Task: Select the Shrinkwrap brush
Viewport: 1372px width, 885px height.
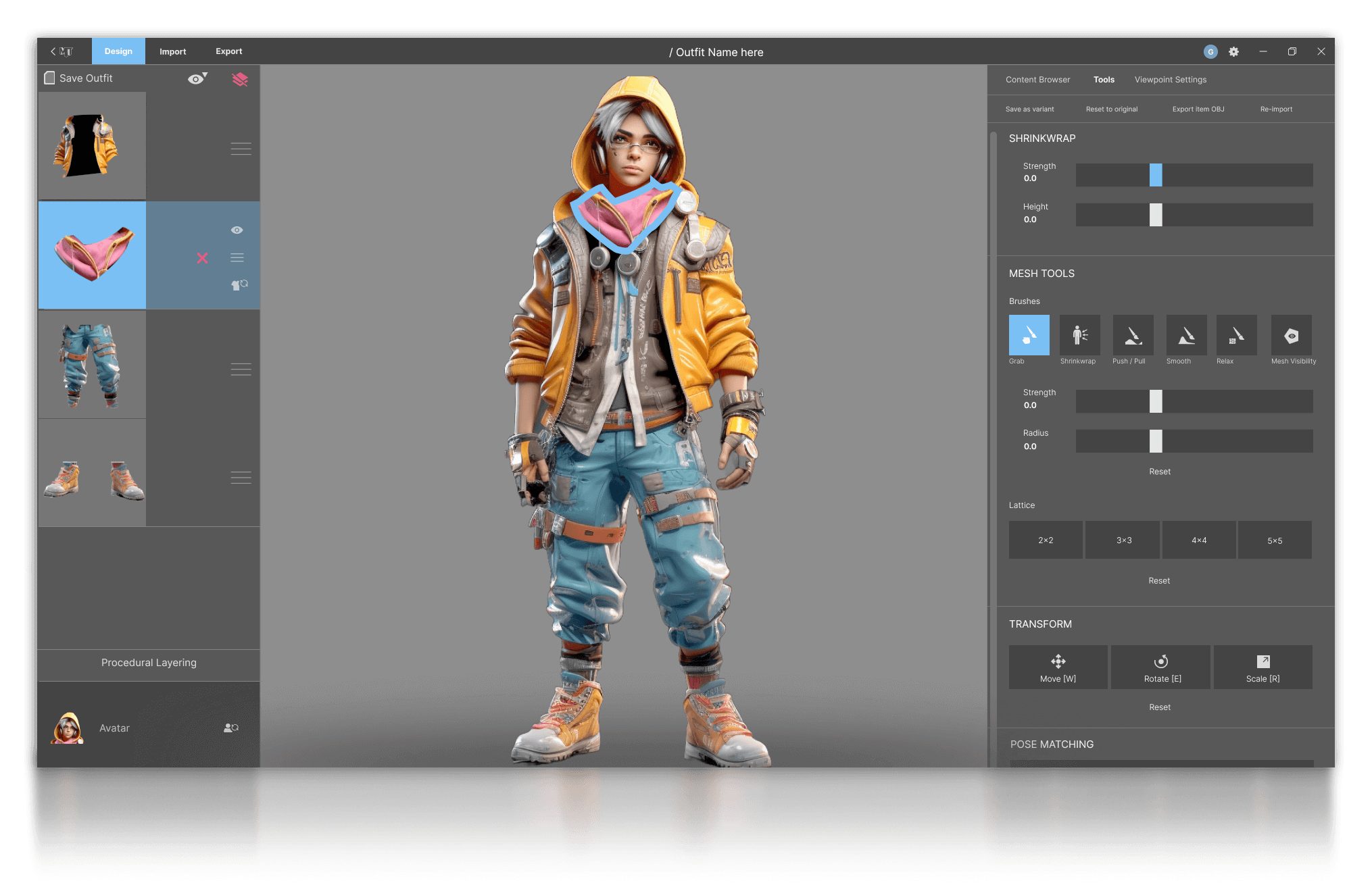Action: tap(1079, 335)
